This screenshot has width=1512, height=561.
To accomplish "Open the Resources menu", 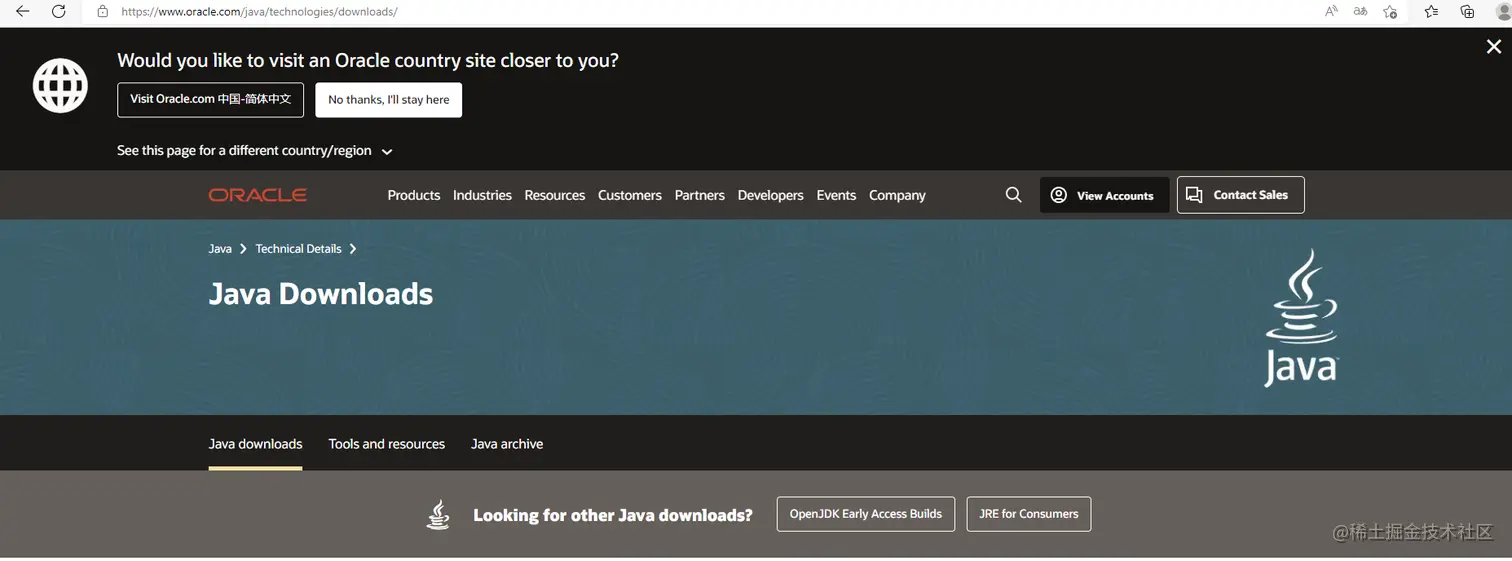I will pyautogui.click(x=554, y=195).
